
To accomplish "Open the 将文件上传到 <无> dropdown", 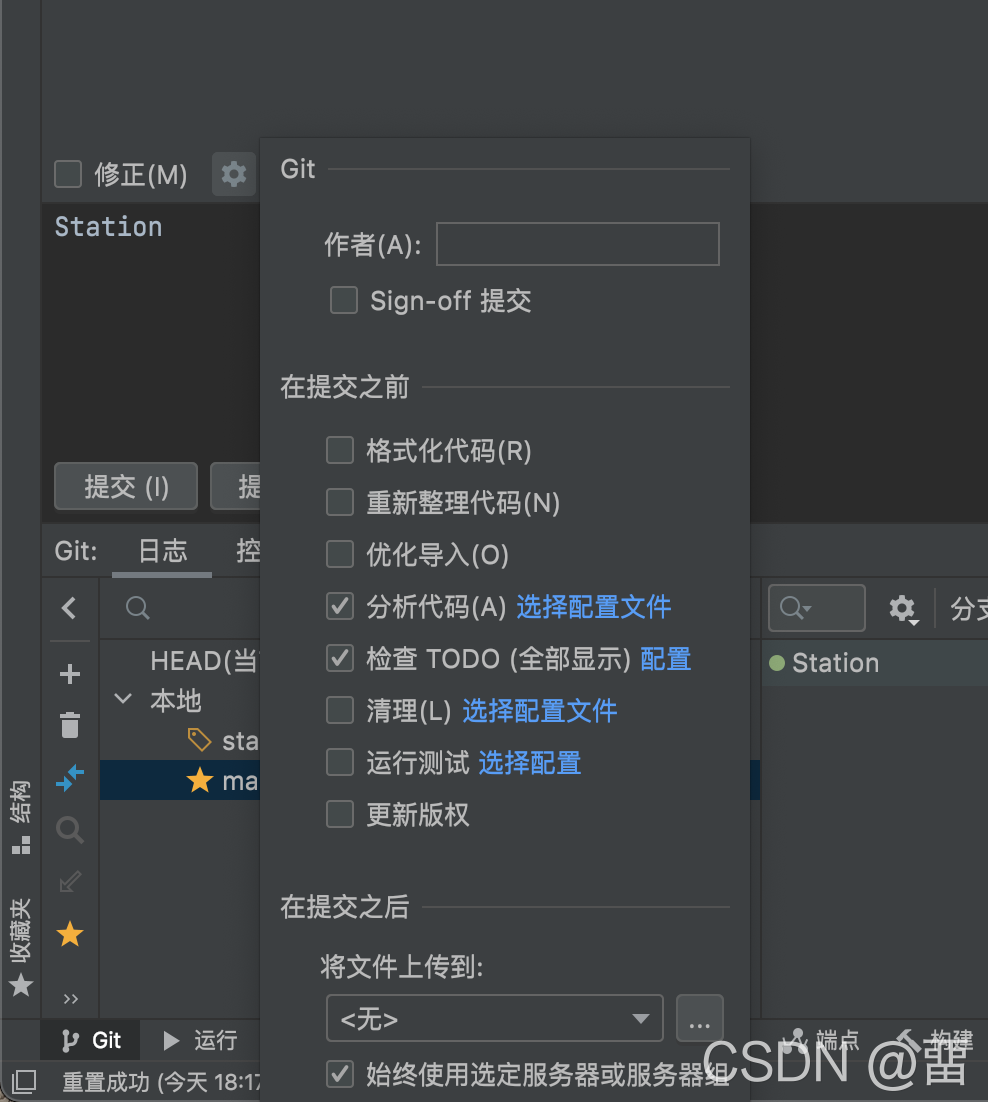I will pyautogui.click(x=495, y=1018).
